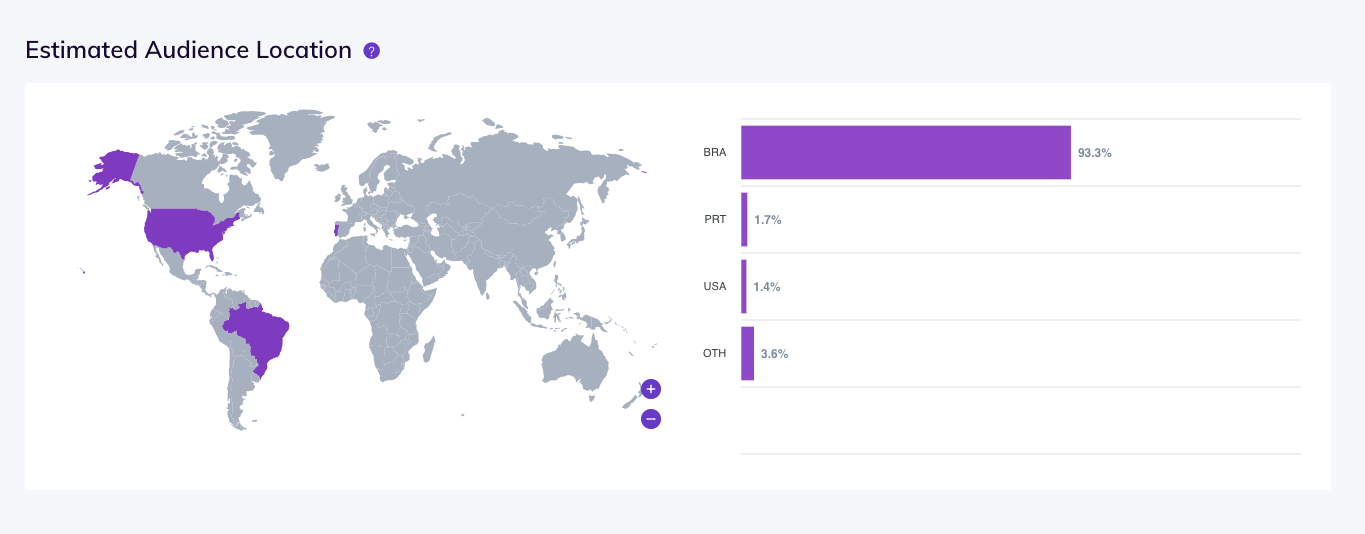Viewport: 1365px width, 534px height.
Task: Click the BRA country label
Action: point(714,153)
